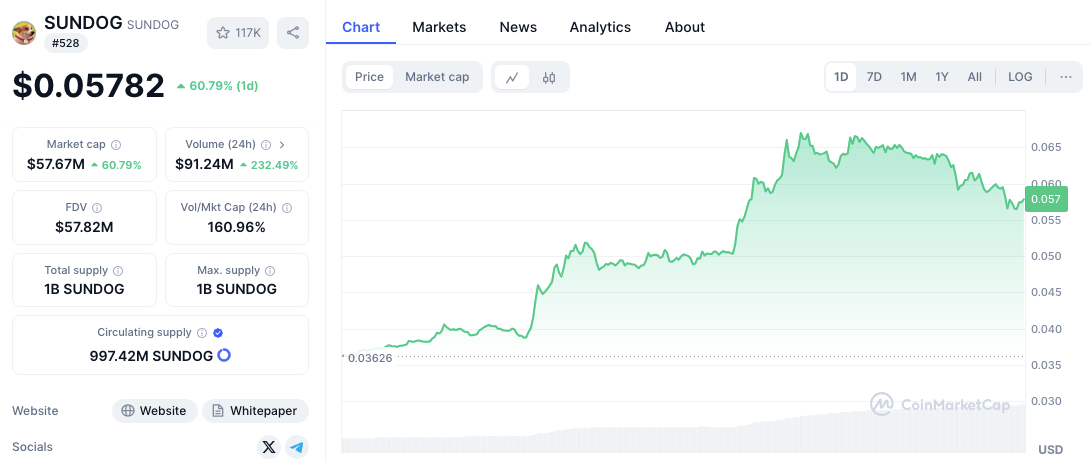Click the USD currency label on chart
The width and height of the screenshot is (1091, 462).
click(1051, 449)
